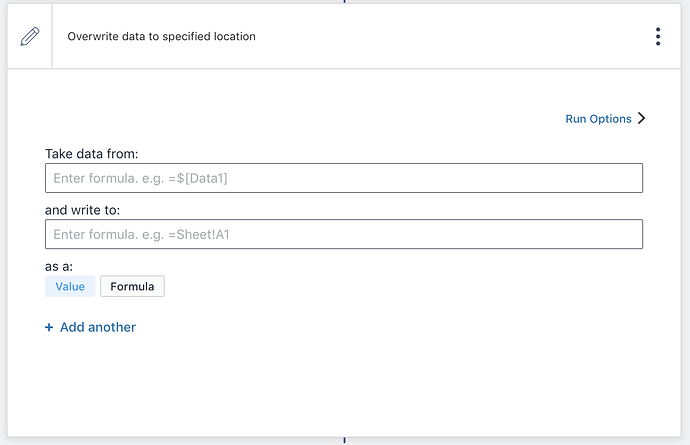Click the connector line above the card
690x445 pixels.
[x=344, y=1]
